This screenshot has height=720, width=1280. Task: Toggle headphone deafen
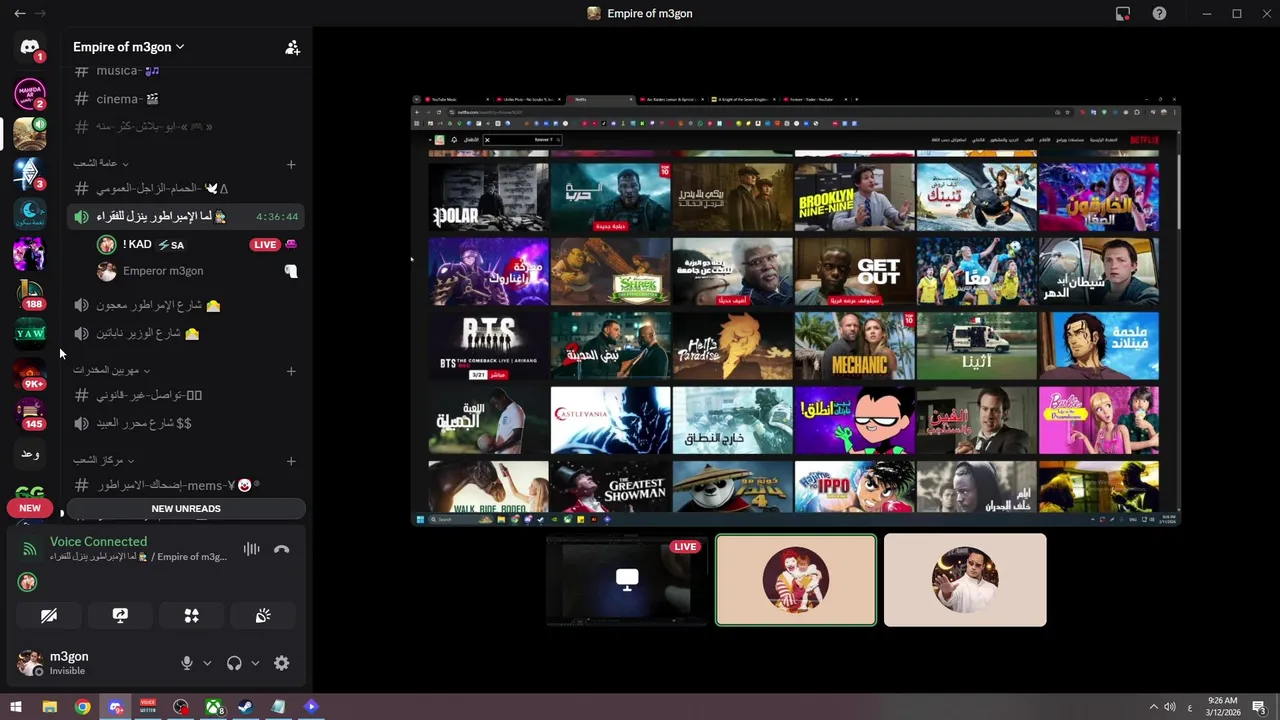click(x=234, y=663)
